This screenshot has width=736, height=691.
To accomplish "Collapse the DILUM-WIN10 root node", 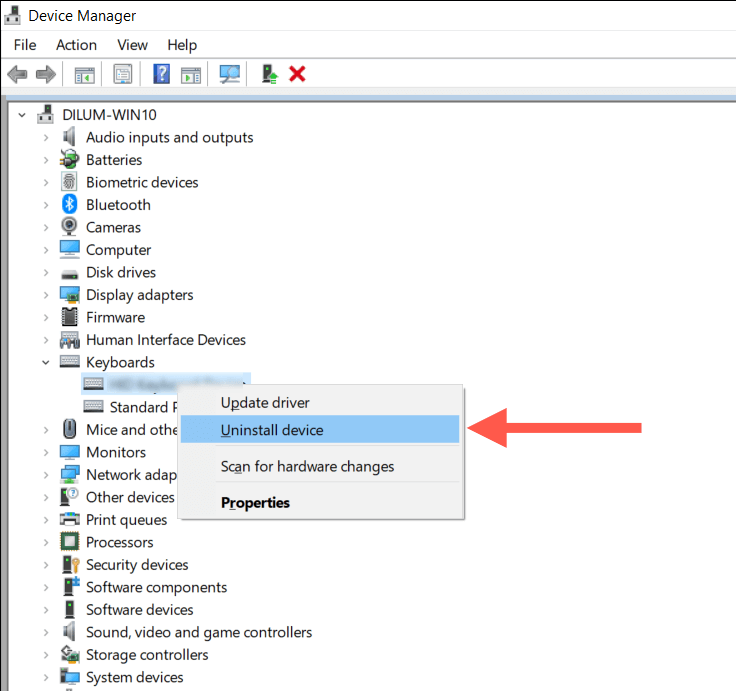I will pos(22,114).
